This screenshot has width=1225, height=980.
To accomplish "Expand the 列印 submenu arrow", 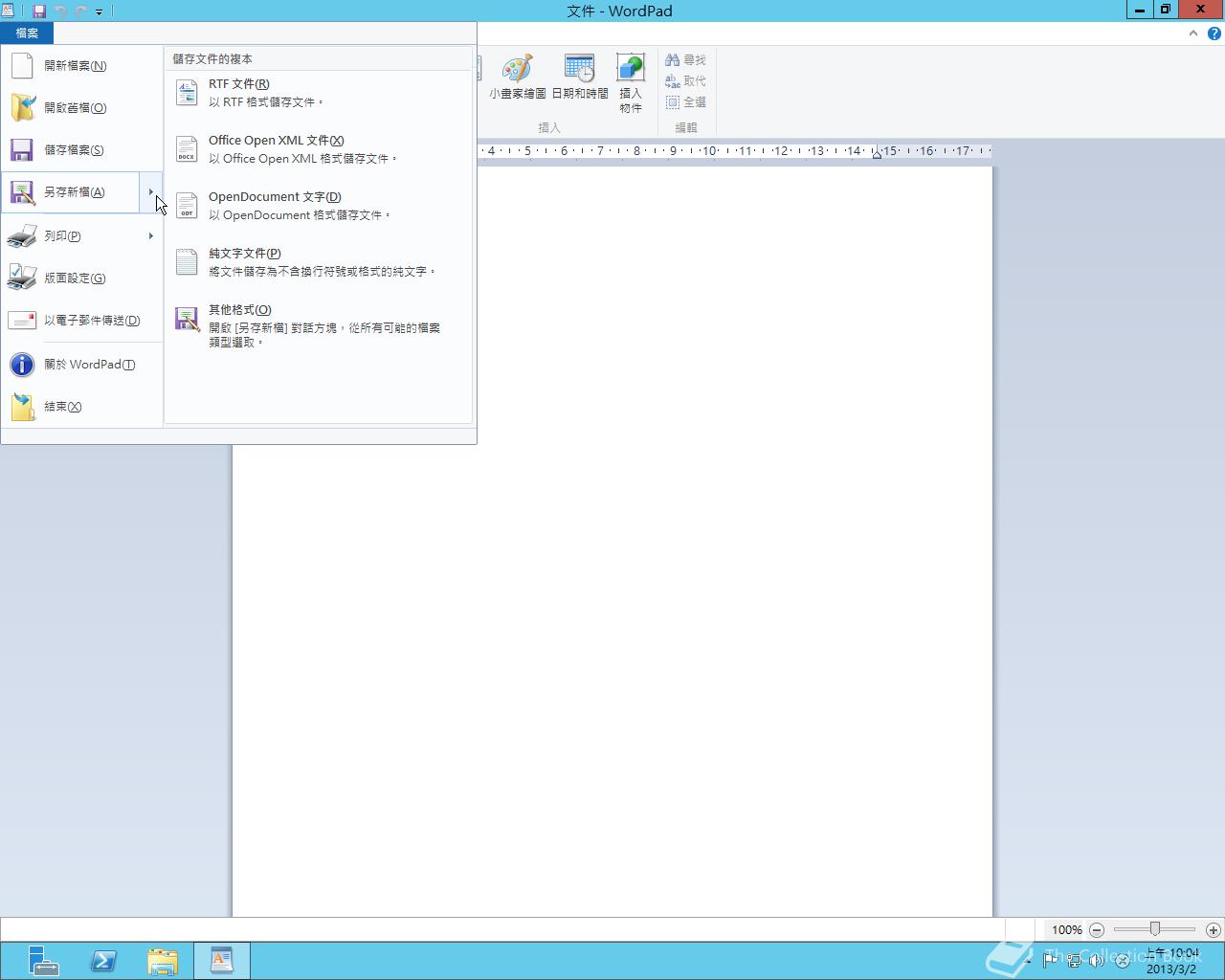I will pyautogui.click(x=151, y=235).
